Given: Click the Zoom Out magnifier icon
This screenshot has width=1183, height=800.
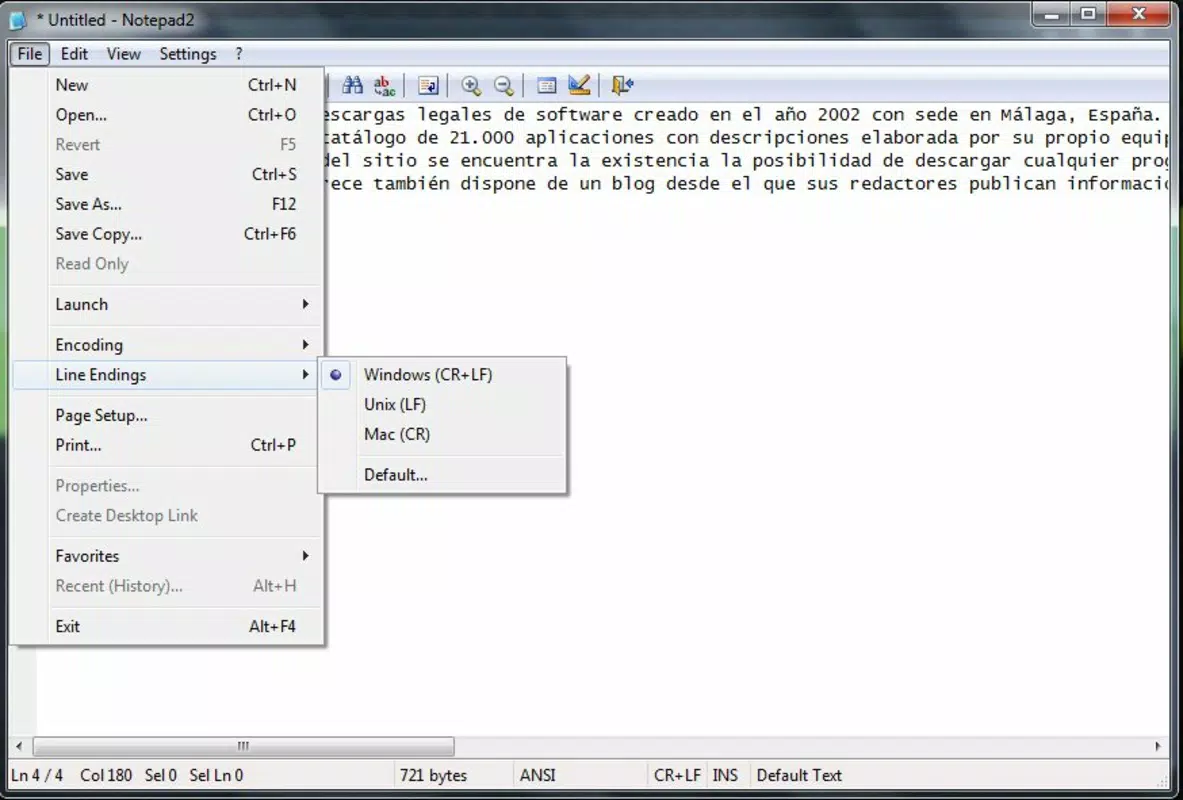Looking at the screenshot, I should pyautogui.click(x=503, y=85).
